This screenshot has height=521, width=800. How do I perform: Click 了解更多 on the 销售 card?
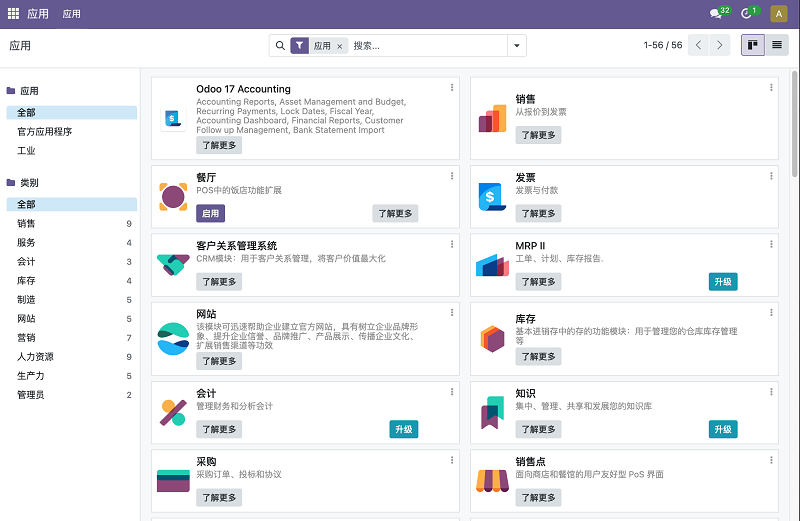538,135
